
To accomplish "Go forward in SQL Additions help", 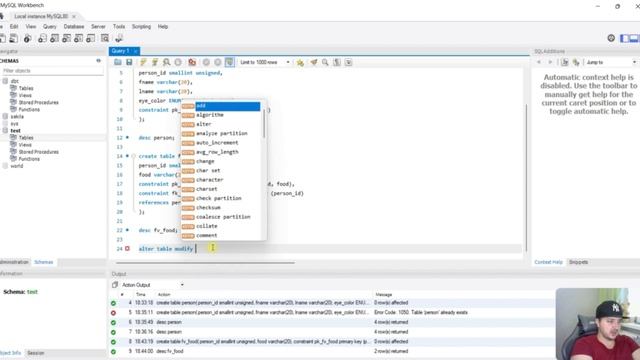I will tap(550, 62).
